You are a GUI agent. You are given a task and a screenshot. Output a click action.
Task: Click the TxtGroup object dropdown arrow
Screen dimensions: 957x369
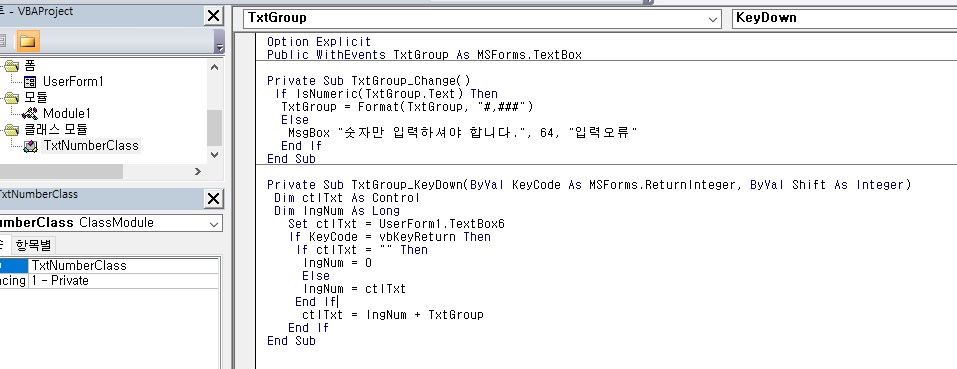(x=713, y=19)
